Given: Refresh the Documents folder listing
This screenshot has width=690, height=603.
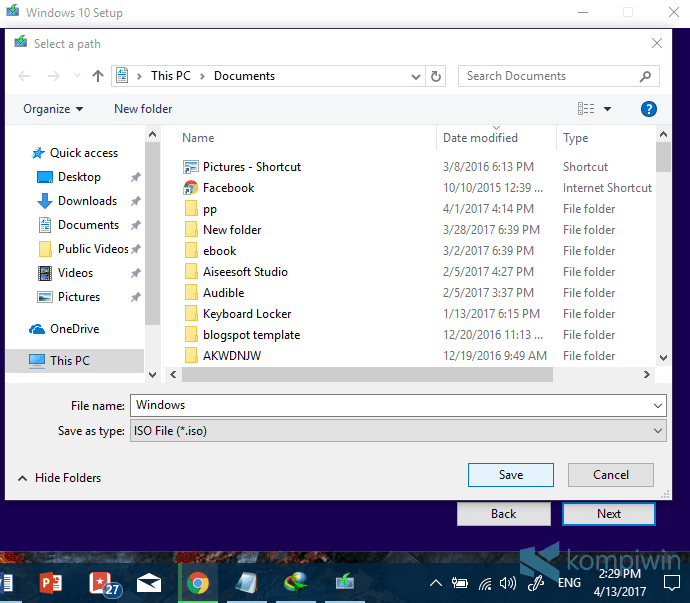Looking at the screenshot, I should (x=436, y=76).
